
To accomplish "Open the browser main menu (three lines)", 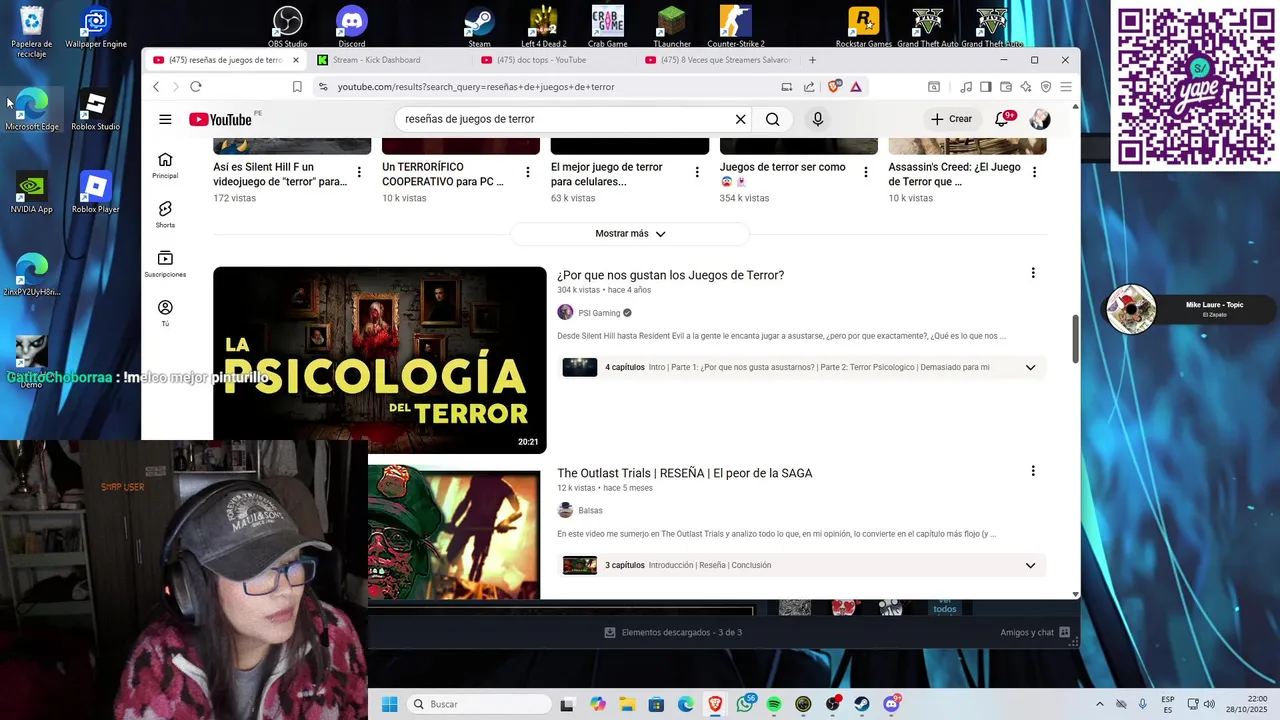I will click(x=1066, y=87).
